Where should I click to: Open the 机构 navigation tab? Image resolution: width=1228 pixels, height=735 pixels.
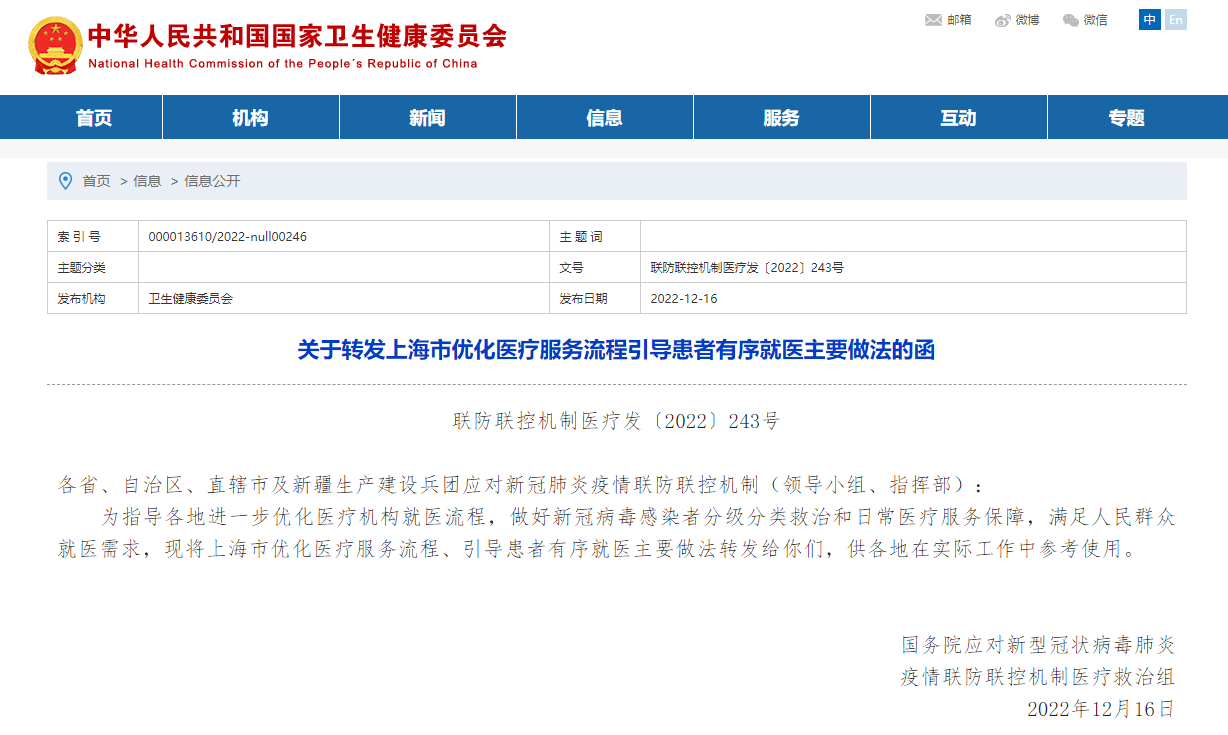pyautogui.click(x=250, y=118)
